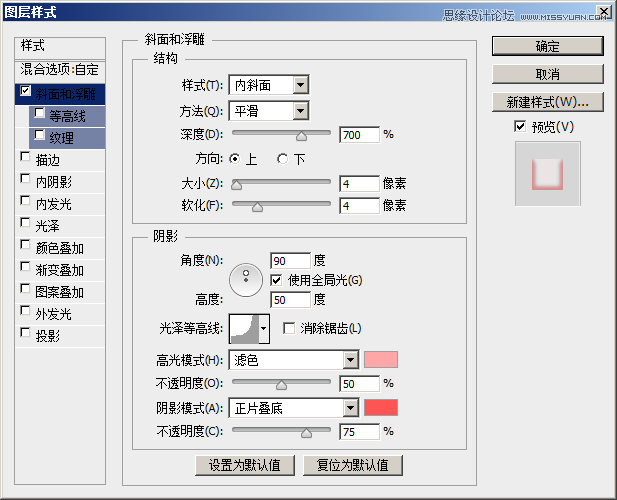Screen dimensions: 617x500
Task: Open 混合选项:自定 section
Action: (x=60, y=70)
